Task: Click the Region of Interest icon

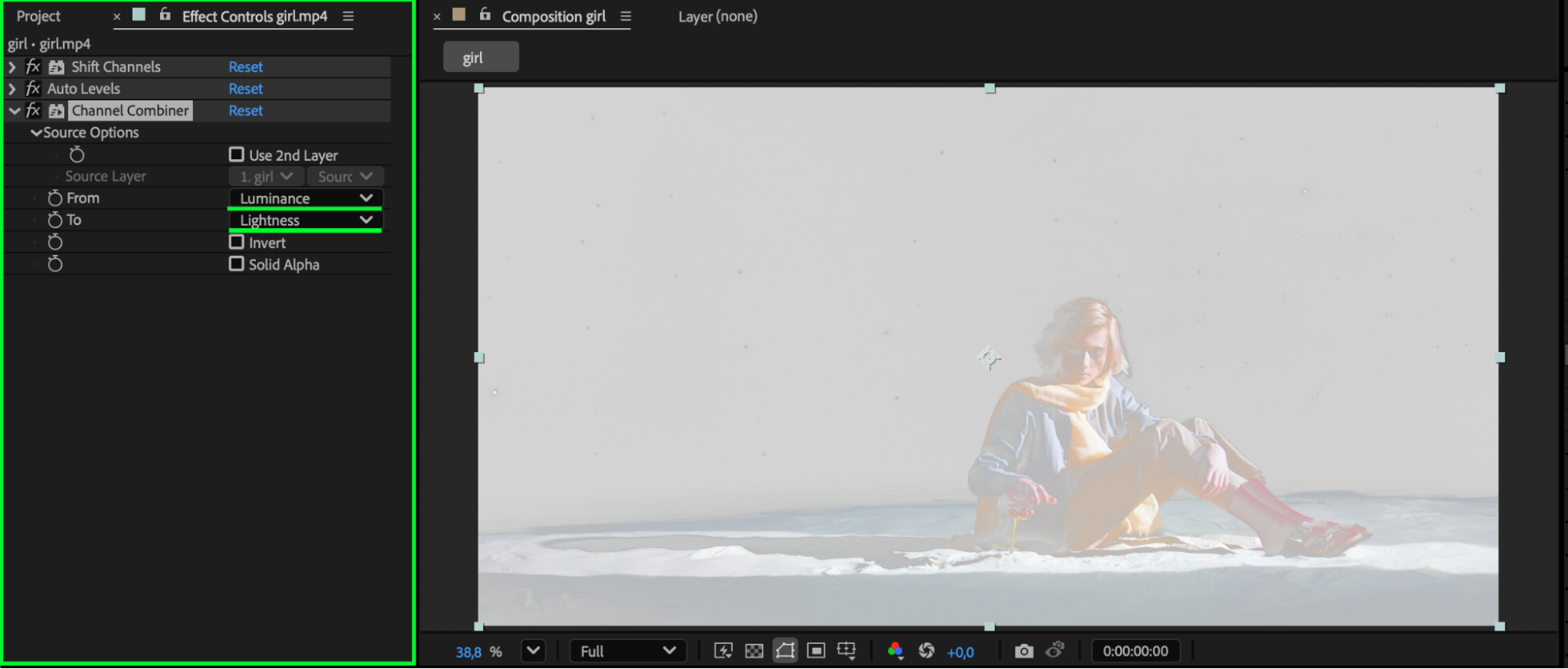Action: tap(816, 651)
